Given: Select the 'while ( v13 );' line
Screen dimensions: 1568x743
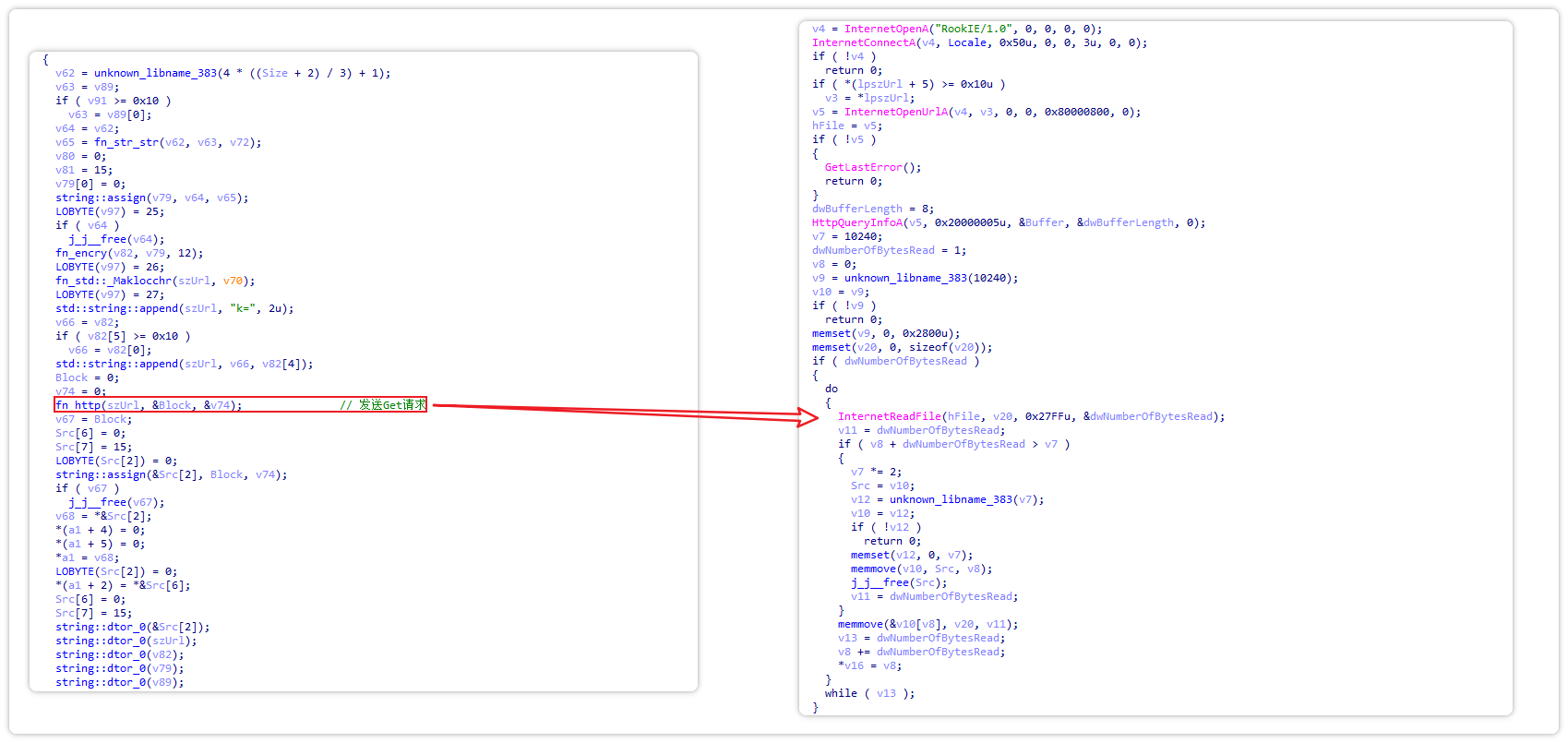Looking at the screenshot, I should coord(870,693).
